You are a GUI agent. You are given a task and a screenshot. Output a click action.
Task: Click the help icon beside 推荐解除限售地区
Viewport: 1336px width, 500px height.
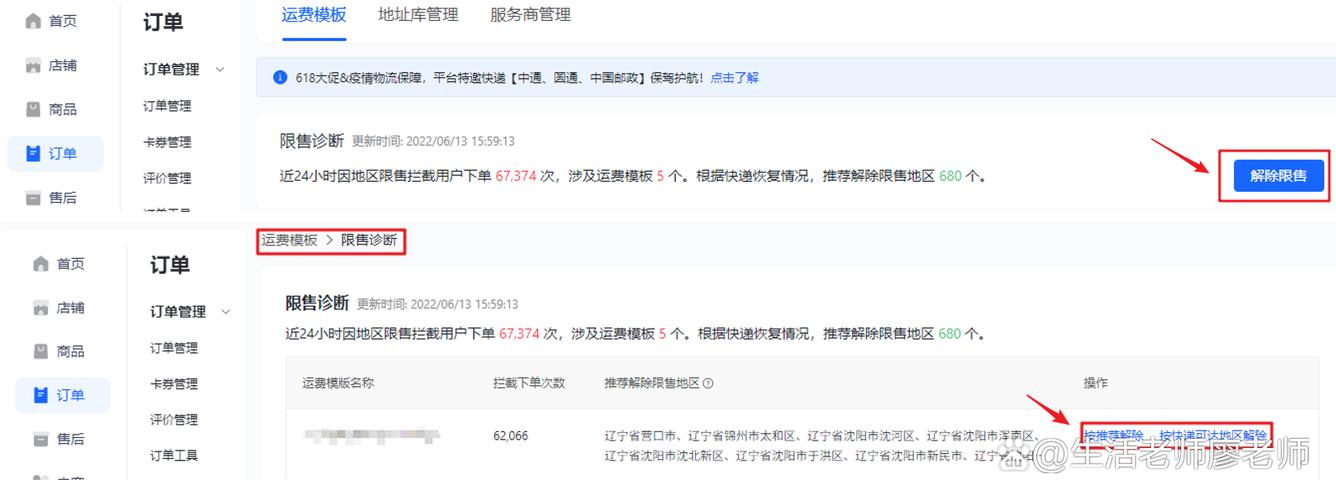tap(708, 383)
